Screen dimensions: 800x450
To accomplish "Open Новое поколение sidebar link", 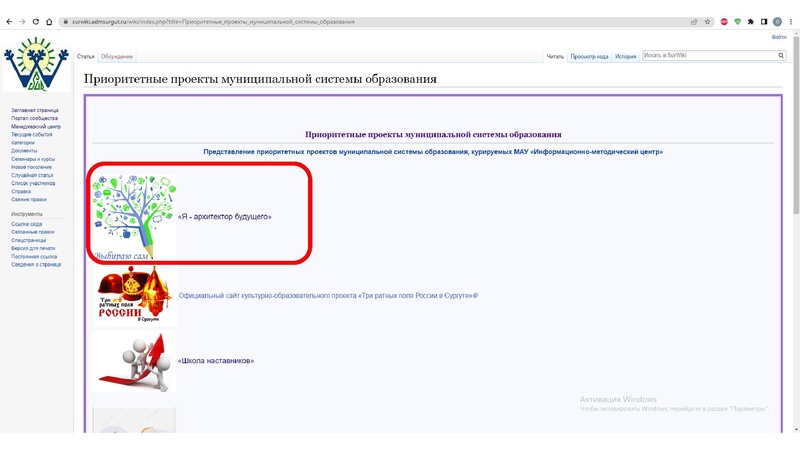I will click(x=31, y=167).
